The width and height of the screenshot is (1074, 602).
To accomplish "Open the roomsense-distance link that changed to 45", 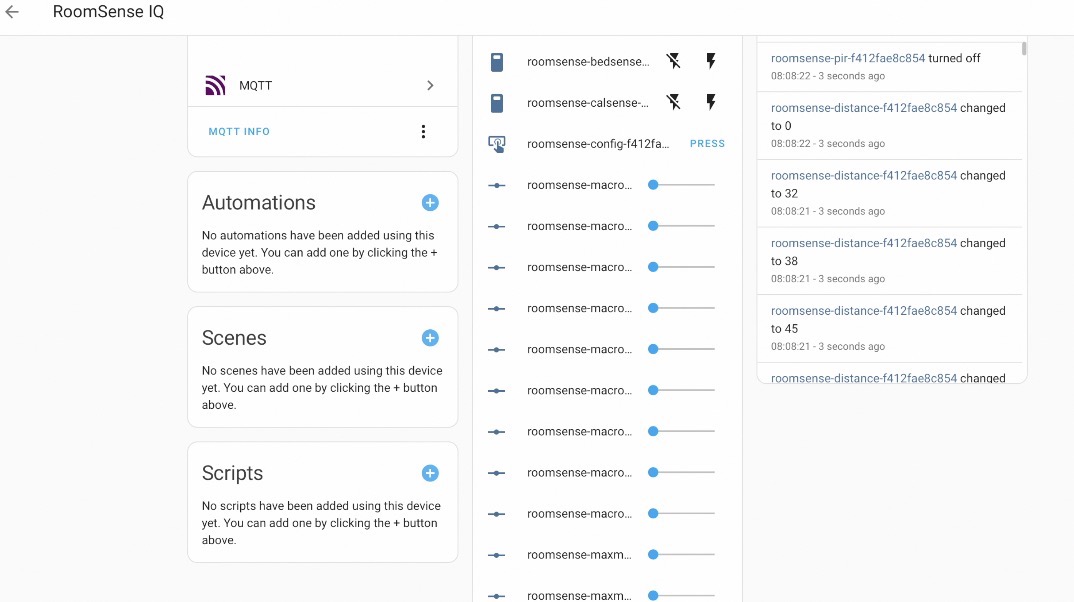I will point(864,310).
